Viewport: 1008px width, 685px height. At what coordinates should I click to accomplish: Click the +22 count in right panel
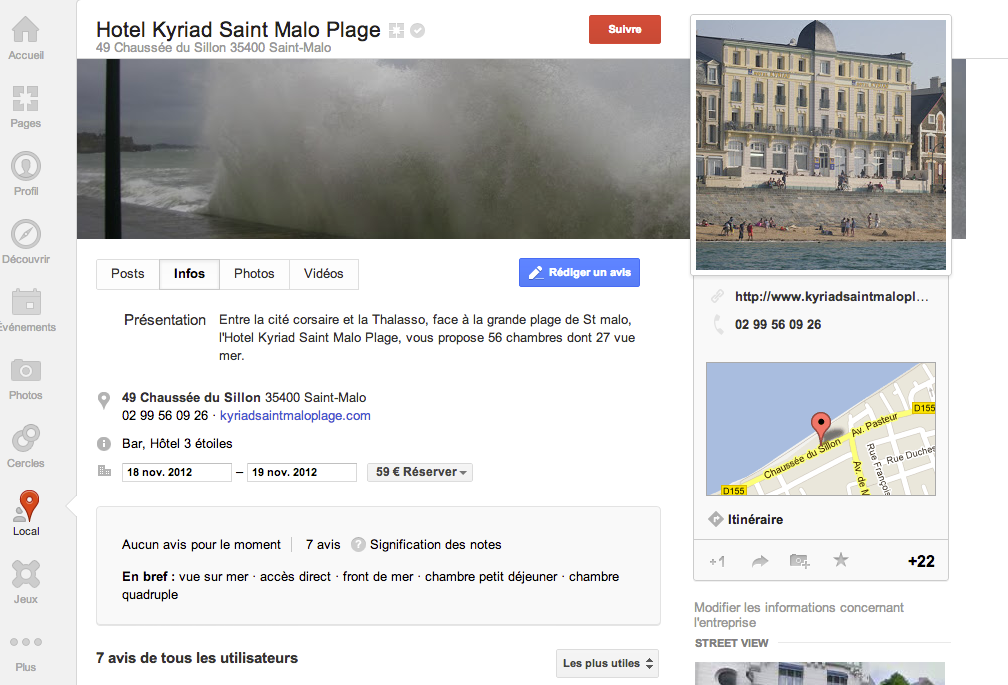921,562
